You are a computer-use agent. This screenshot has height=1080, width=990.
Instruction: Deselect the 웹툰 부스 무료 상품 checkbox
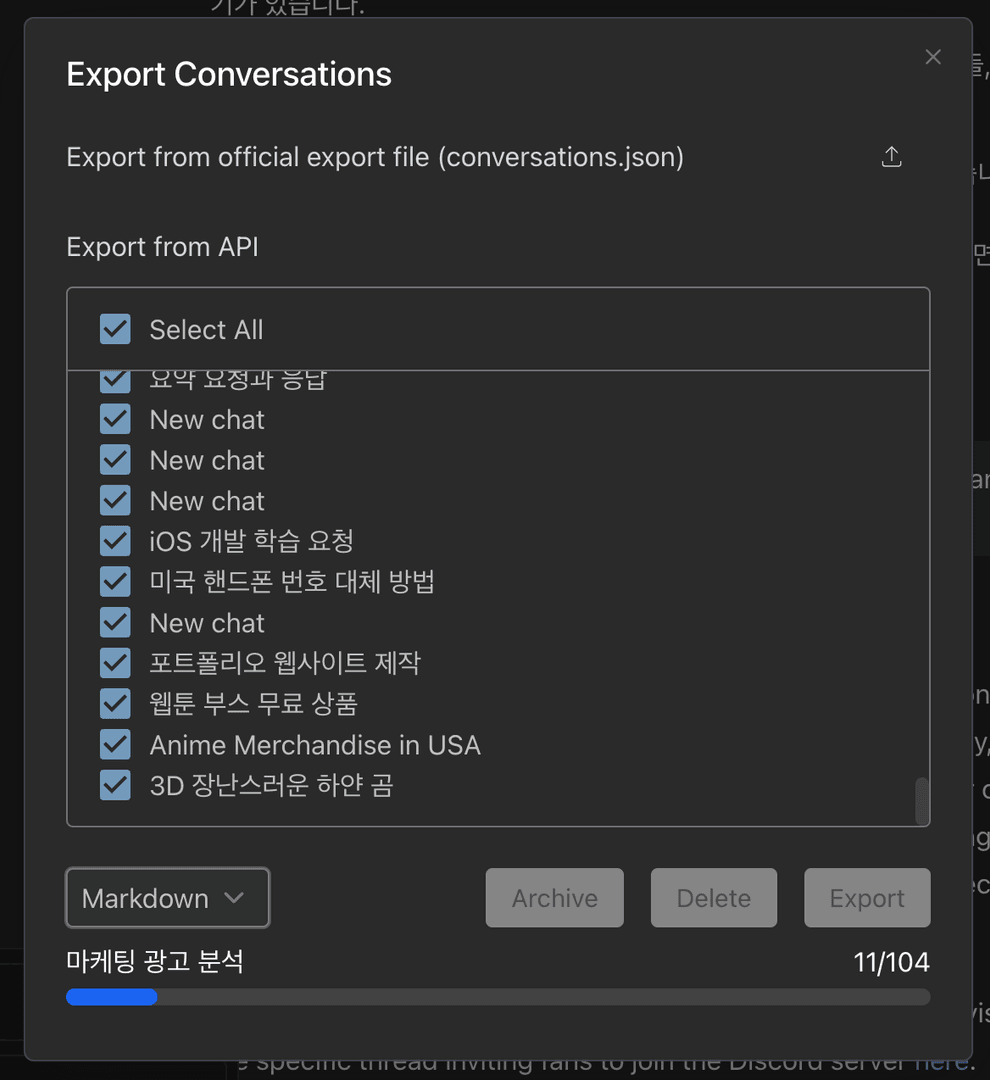115,704
